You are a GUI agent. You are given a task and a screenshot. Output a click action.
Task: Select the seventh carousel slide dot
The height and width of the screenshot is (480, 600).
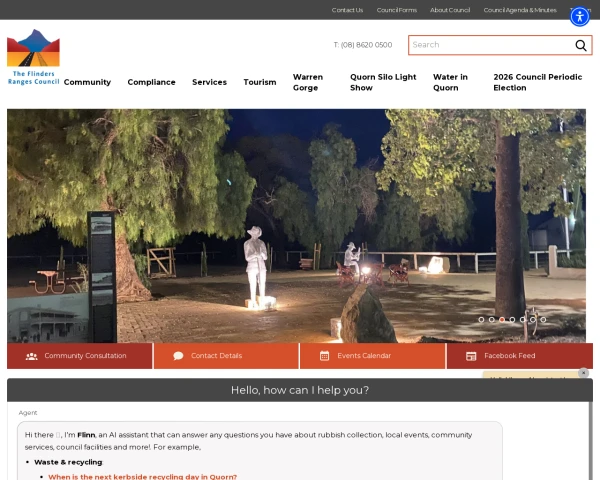click(x=543, y=320)
